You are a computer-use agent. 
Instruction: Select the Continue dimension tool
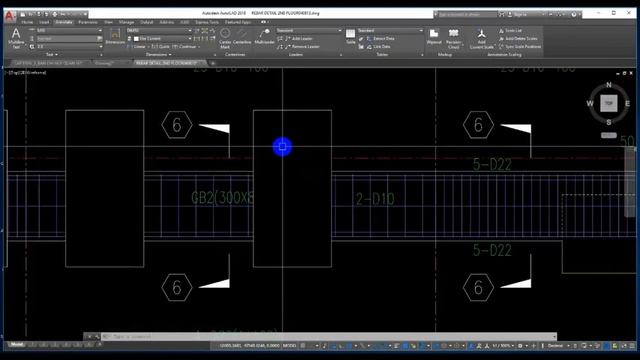click(x=184, y=47)
